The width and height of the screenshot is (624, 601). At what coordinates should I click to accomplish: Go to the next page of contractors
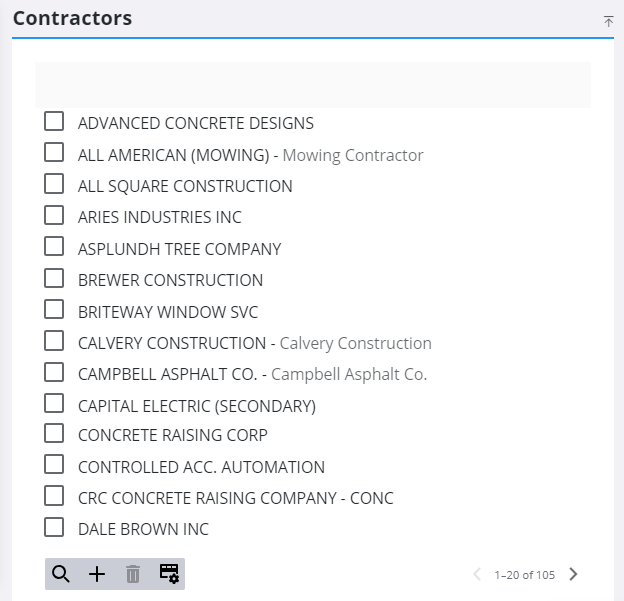tap(573, 574)
